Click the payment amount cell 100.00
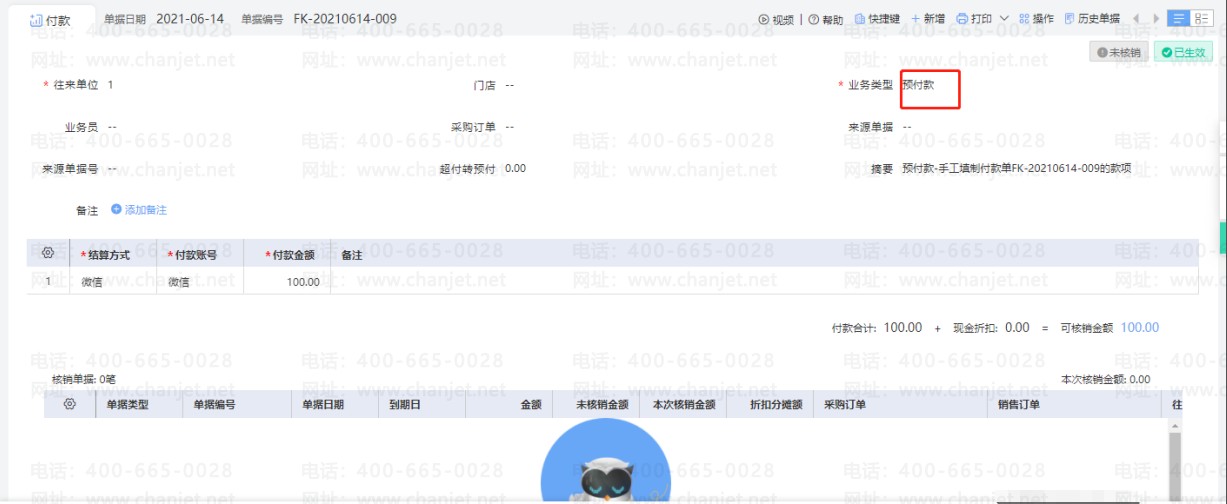The height and width of the screenshot is (504, 1227). [287, 282]
